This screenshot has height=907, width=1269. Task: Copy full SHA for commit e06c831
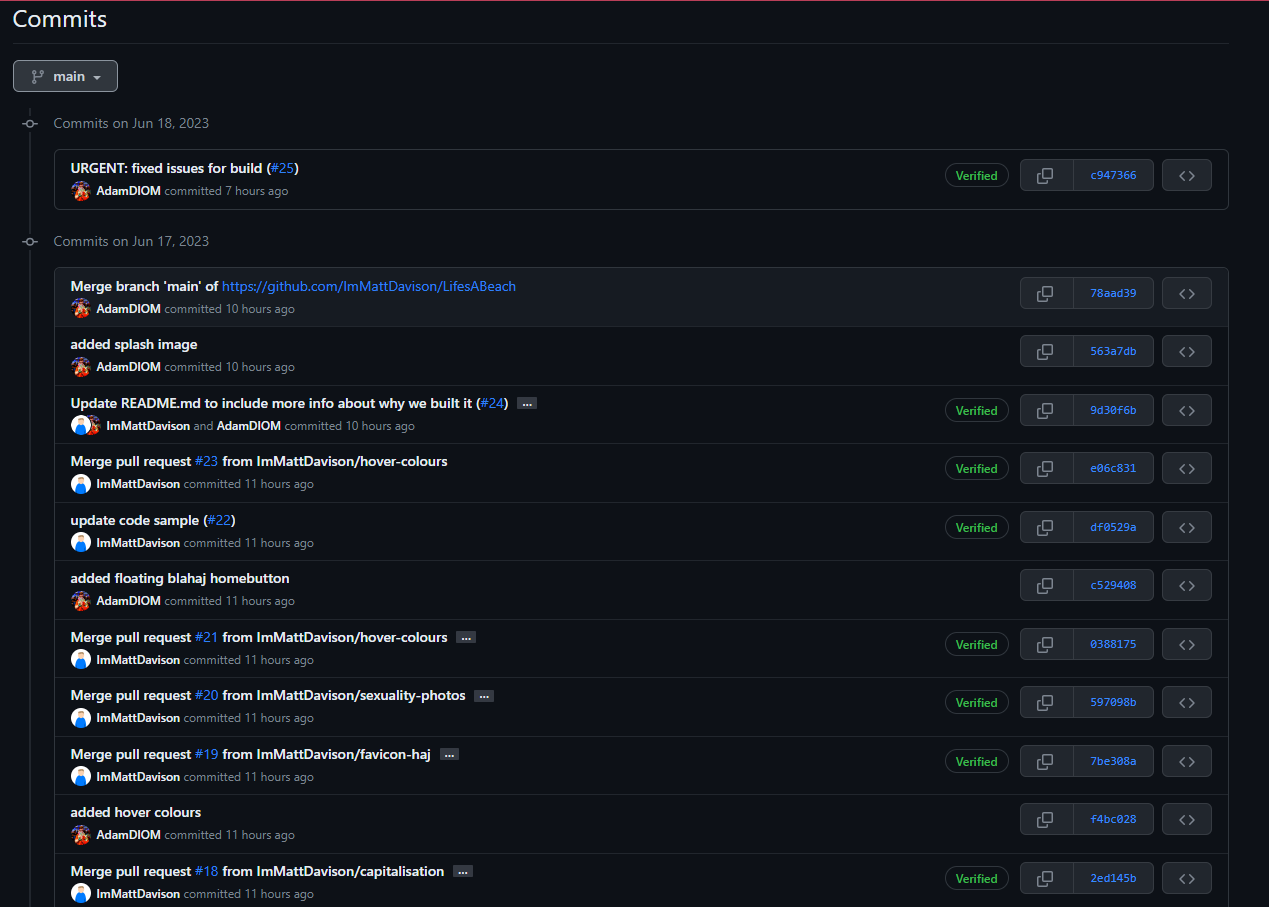(1046, 468)
